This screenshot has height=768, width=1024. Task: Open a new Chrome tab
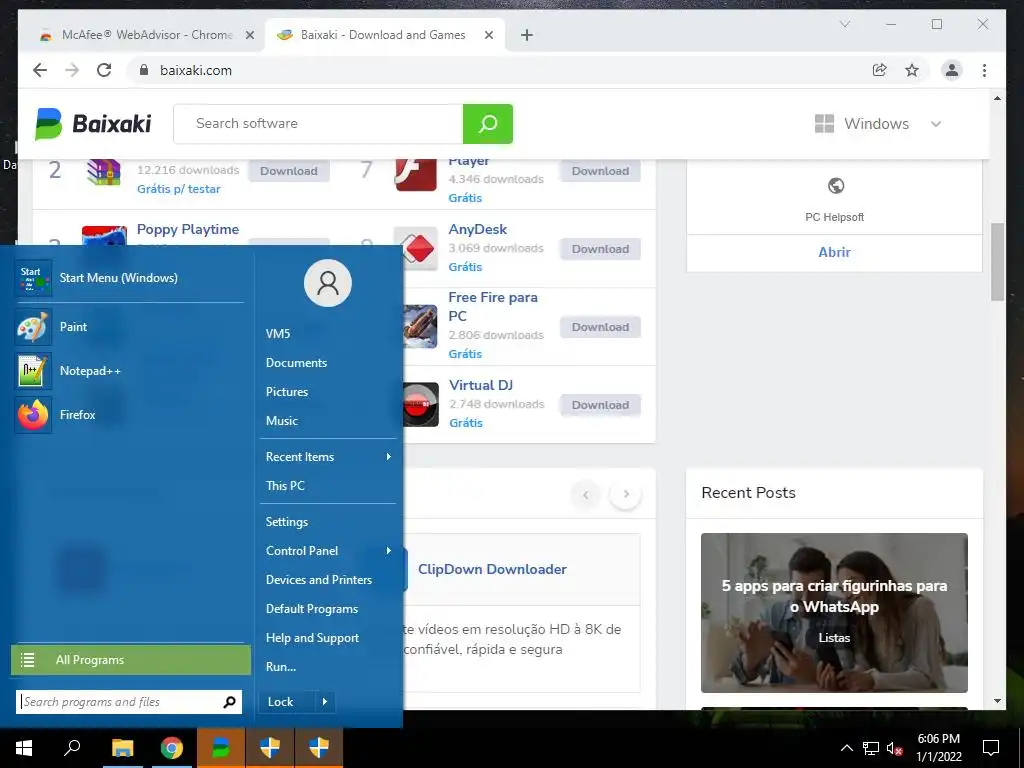[x=526, y=35]
